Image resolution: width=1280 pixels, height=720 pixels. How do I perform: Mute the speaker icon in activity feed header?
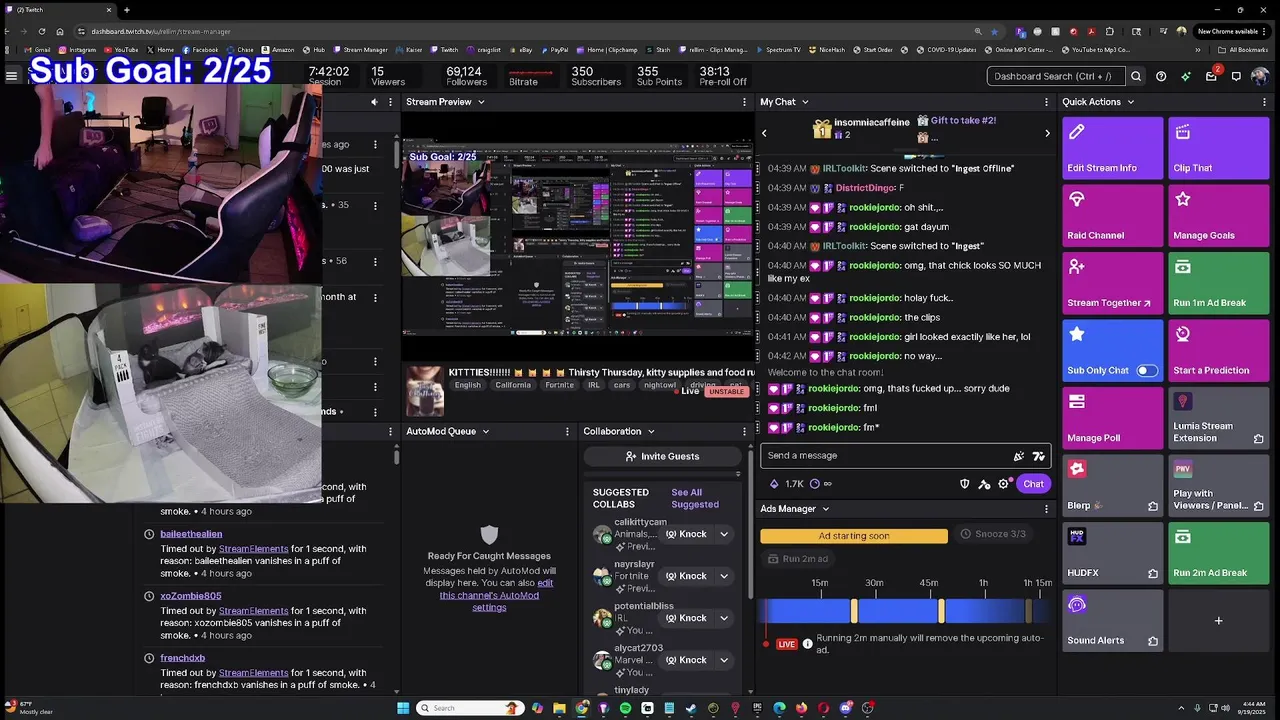coord(375,102)
